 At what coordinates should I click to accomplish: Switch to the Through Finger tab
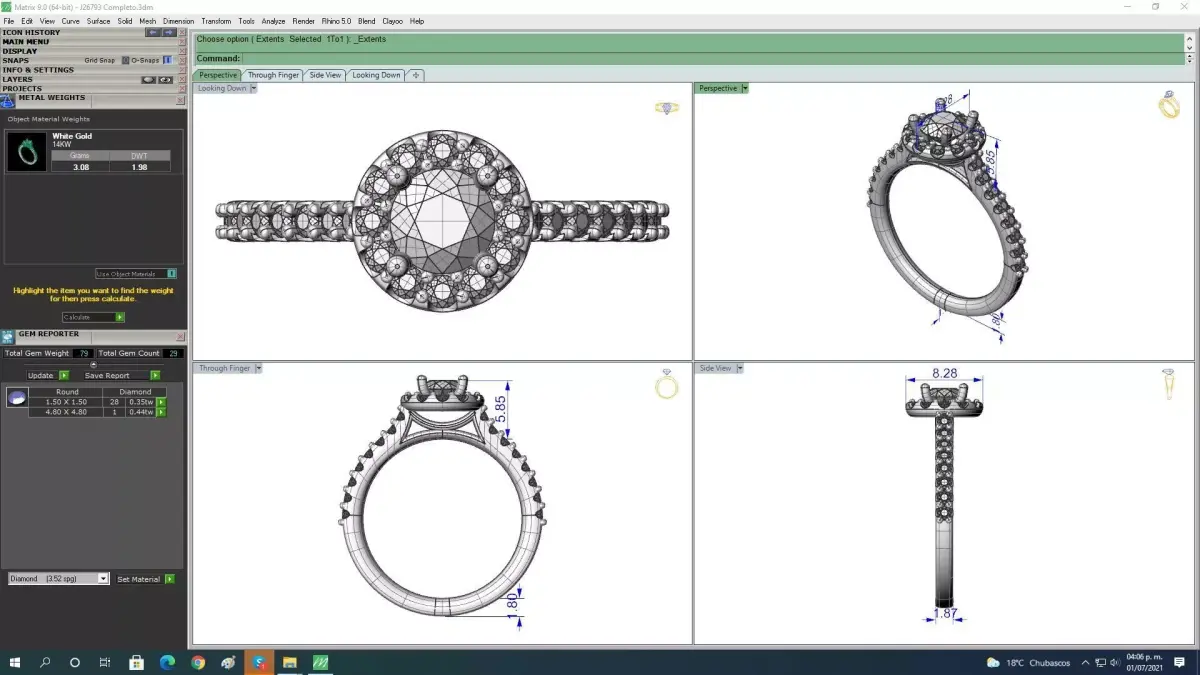[x=273, y=75]
